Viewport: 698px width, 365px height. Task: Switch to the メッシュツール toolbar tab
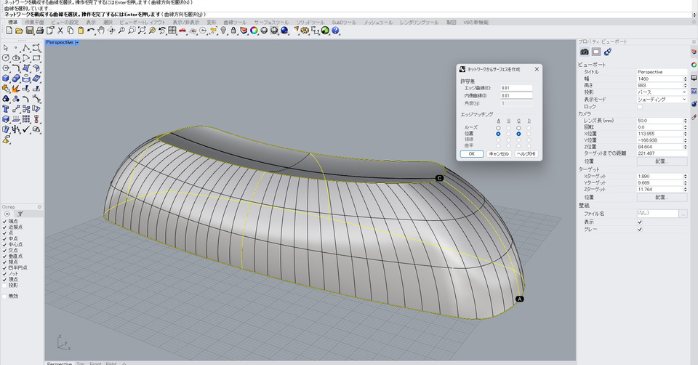click(378, 22)
